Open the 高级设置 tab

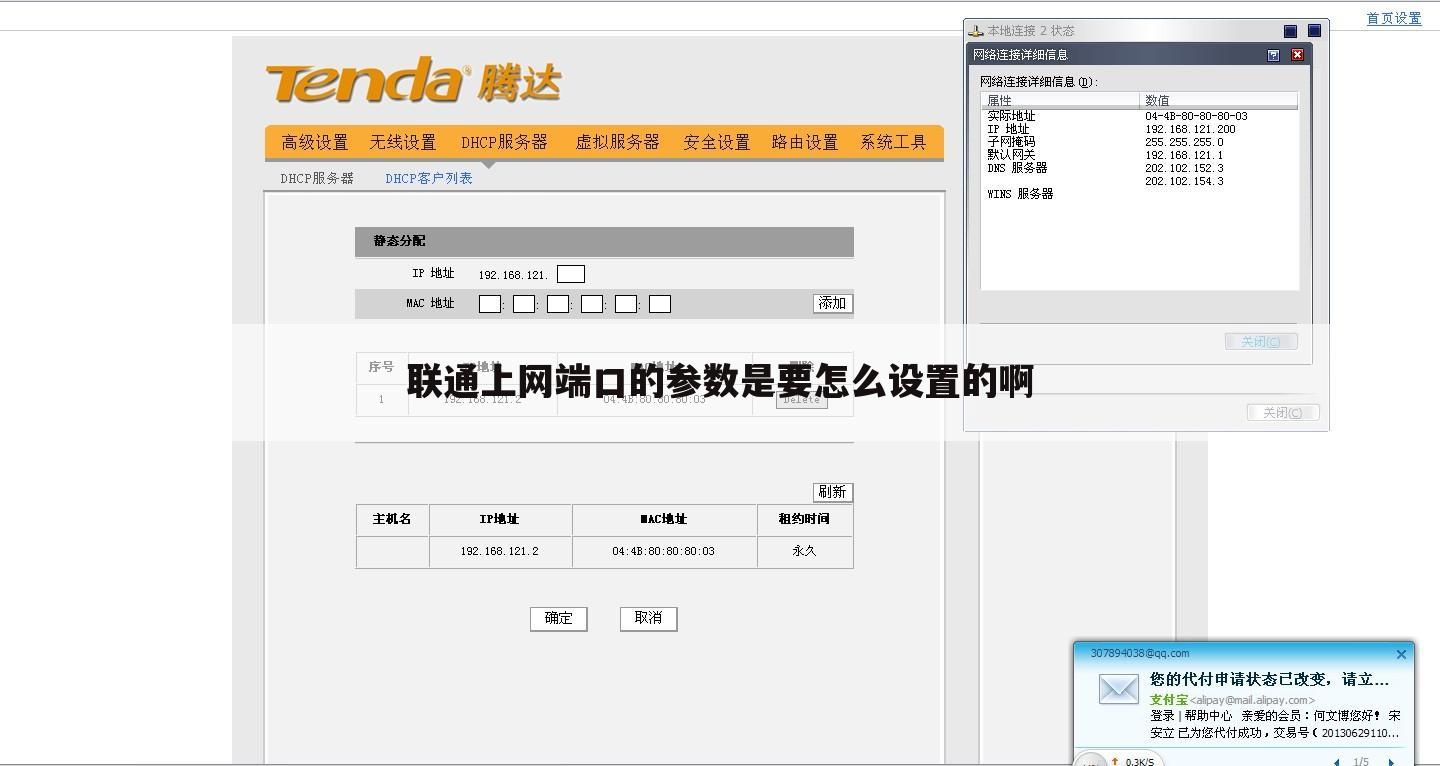click(315, 142)
